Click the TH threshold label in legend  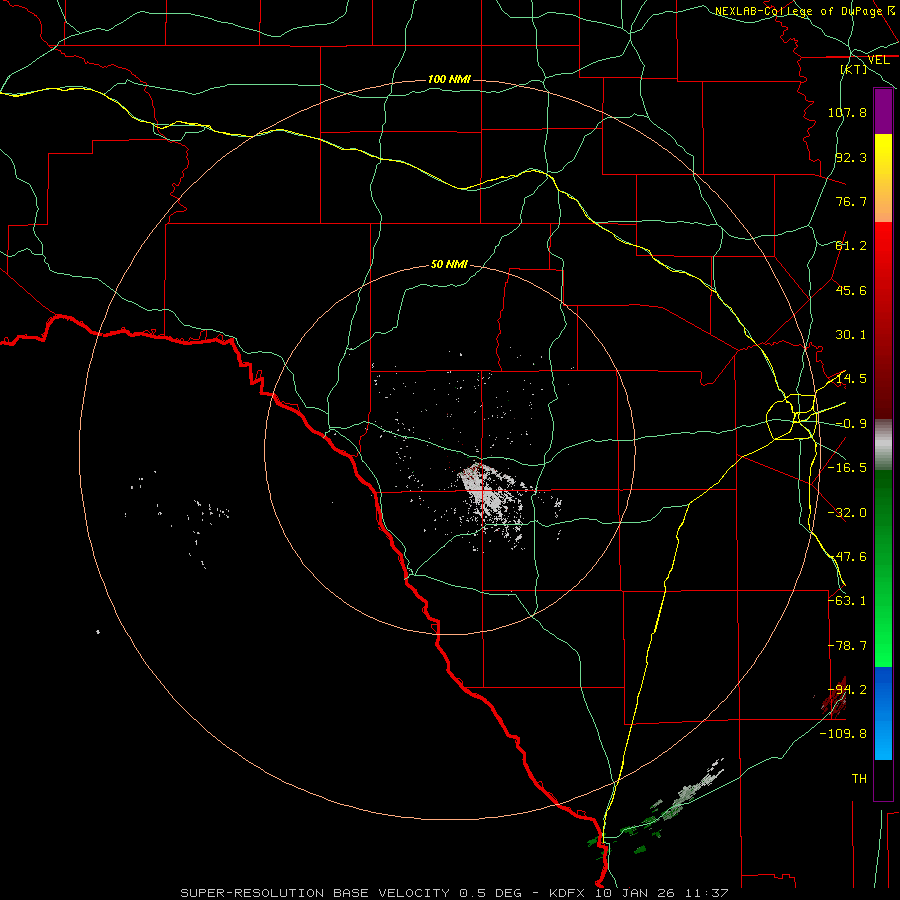pyautogui.click(x=859, y=779)
